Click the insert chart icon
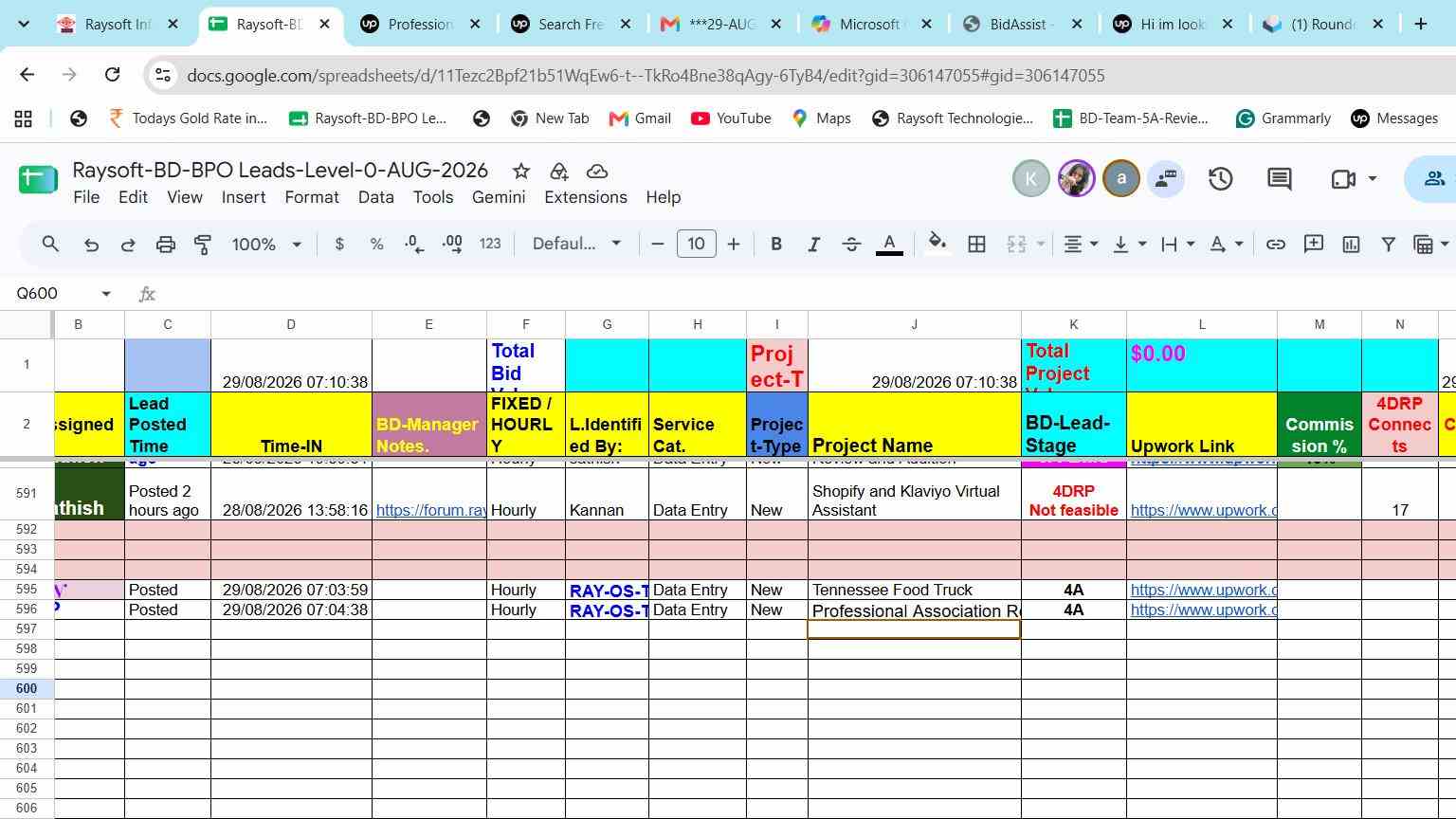Viewport: 1456px width, 819px height. [x=1351, y=245]
